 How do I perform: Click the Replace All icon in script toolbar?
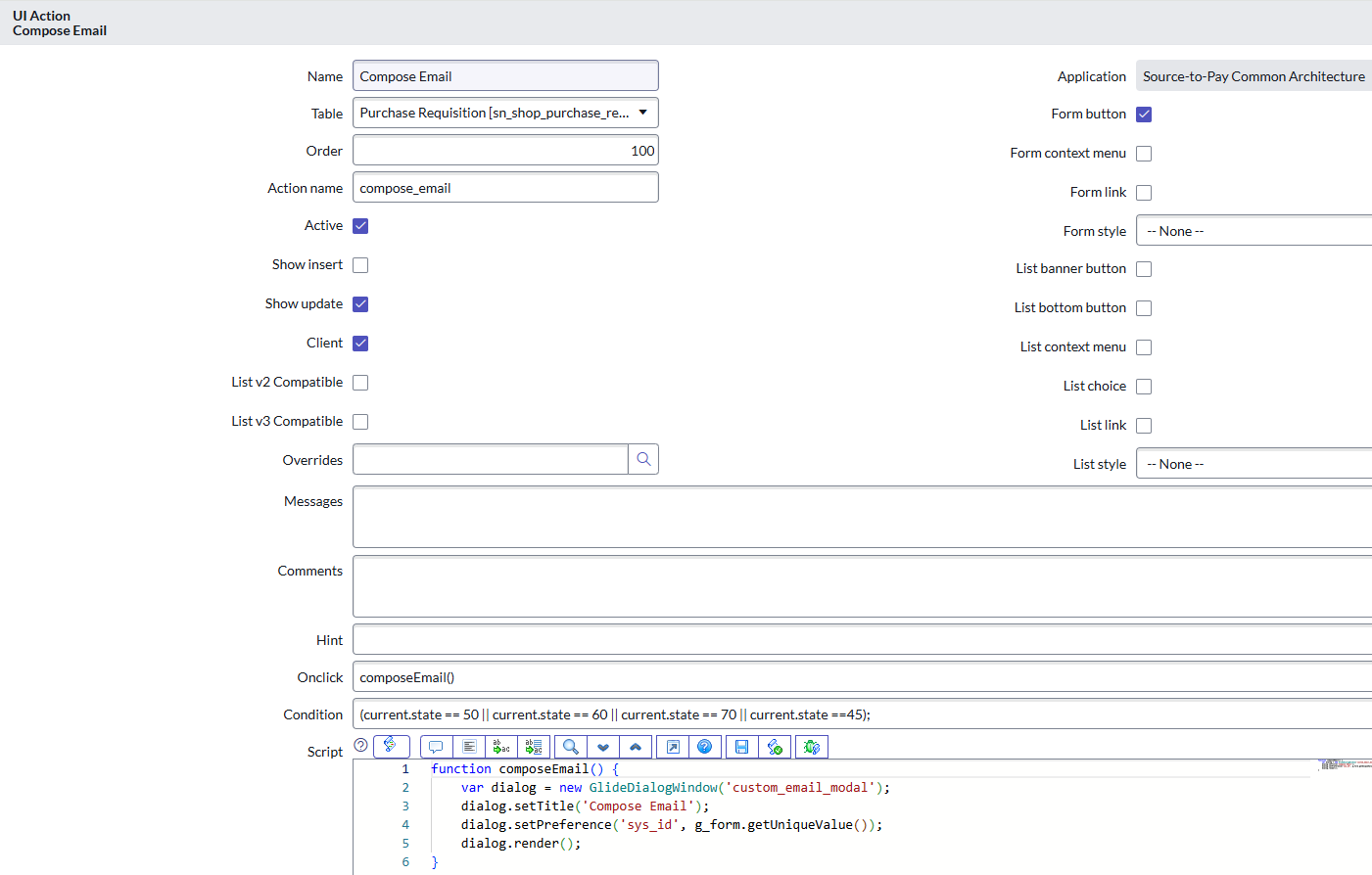pyautogui.click(x=534, y=747)
